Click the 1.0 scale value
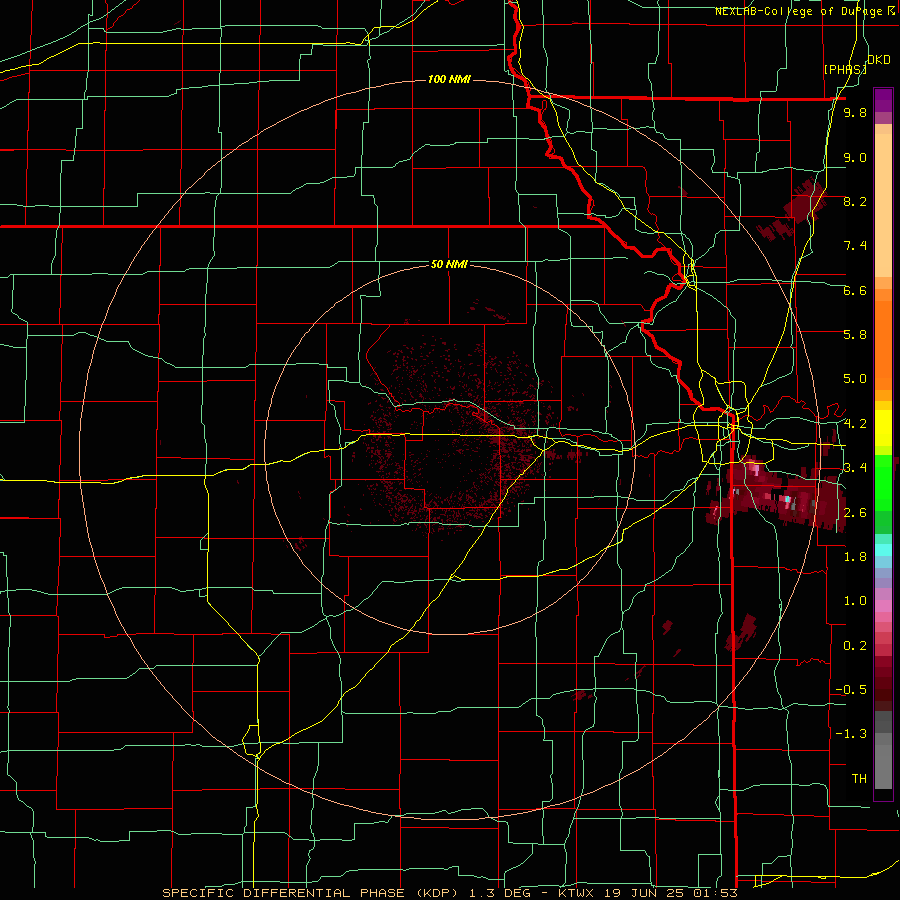The height and width of the screenshot is (900, 900). pos(855,600)
